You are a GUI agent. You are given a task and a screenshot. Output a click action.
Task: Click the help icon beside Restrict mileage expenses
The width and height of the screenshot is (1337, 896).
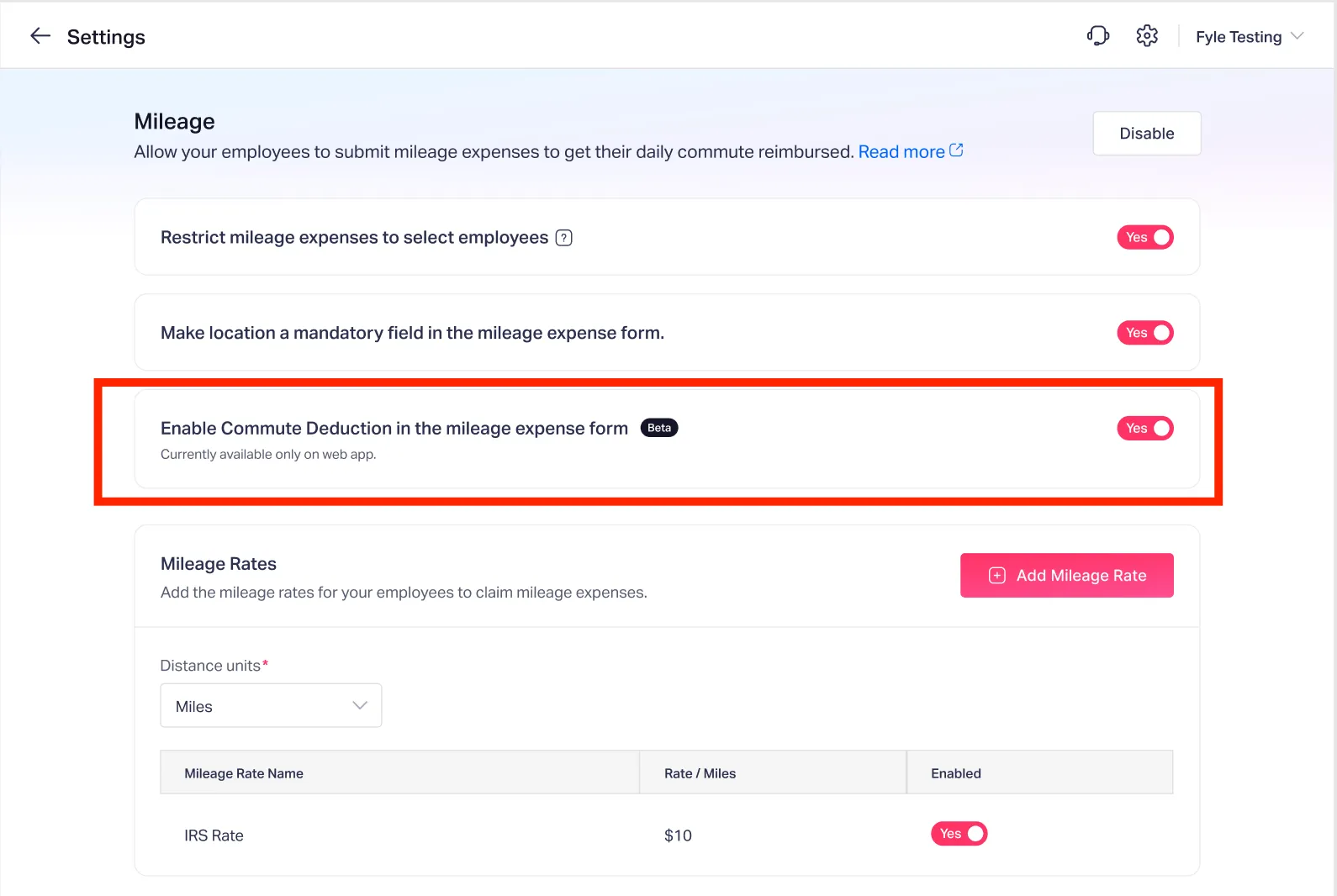tap(564, 238)
